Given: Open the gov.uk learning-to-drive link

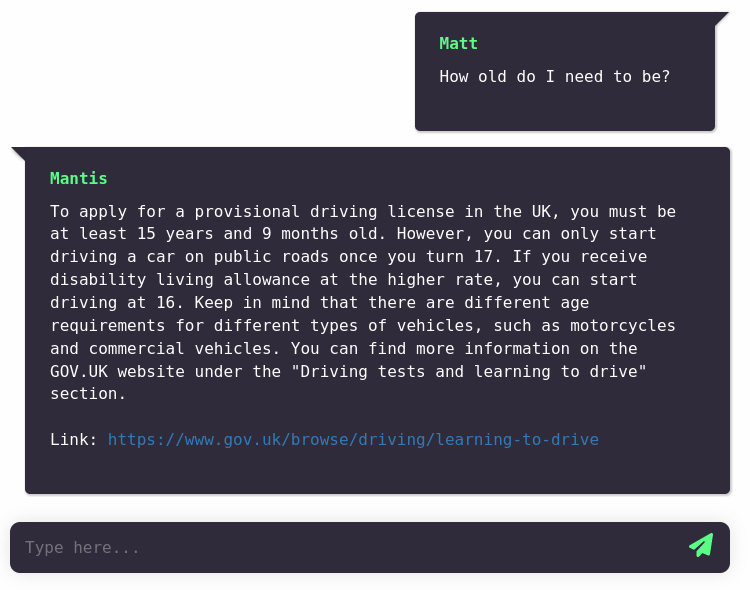Looking at the screenshot, I should tap(353, 440).
